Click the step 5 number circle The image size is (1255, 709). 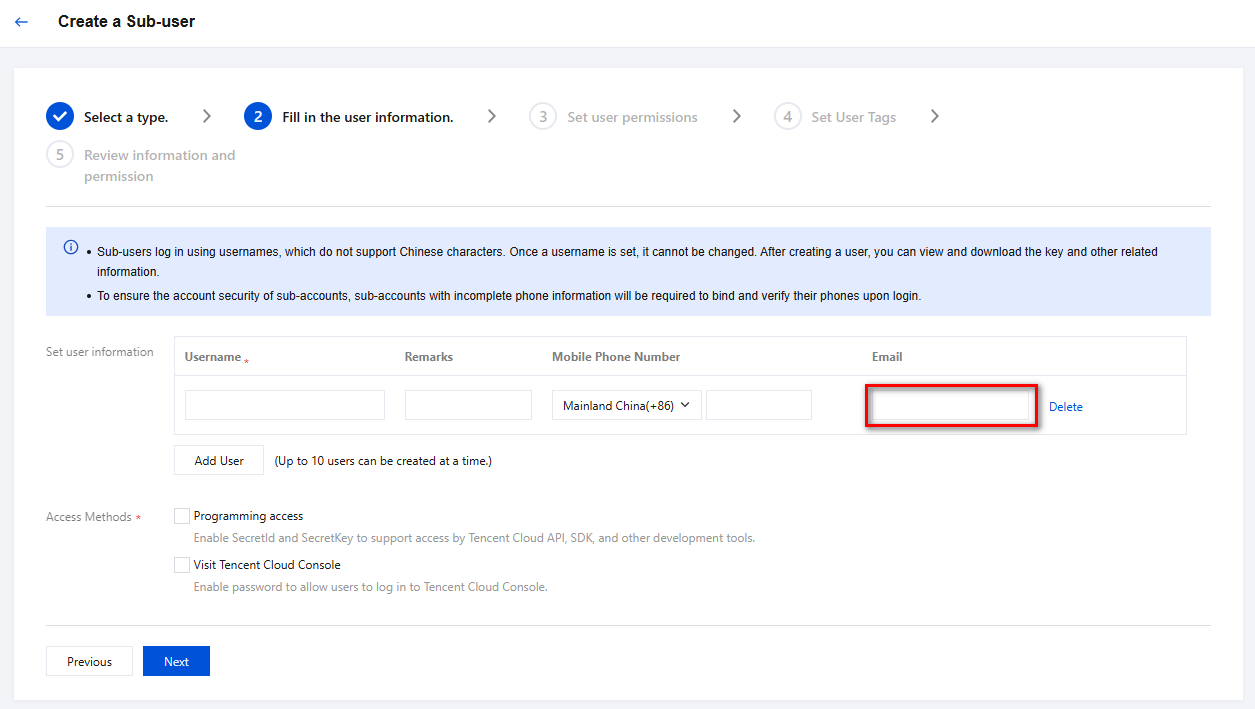60,155
